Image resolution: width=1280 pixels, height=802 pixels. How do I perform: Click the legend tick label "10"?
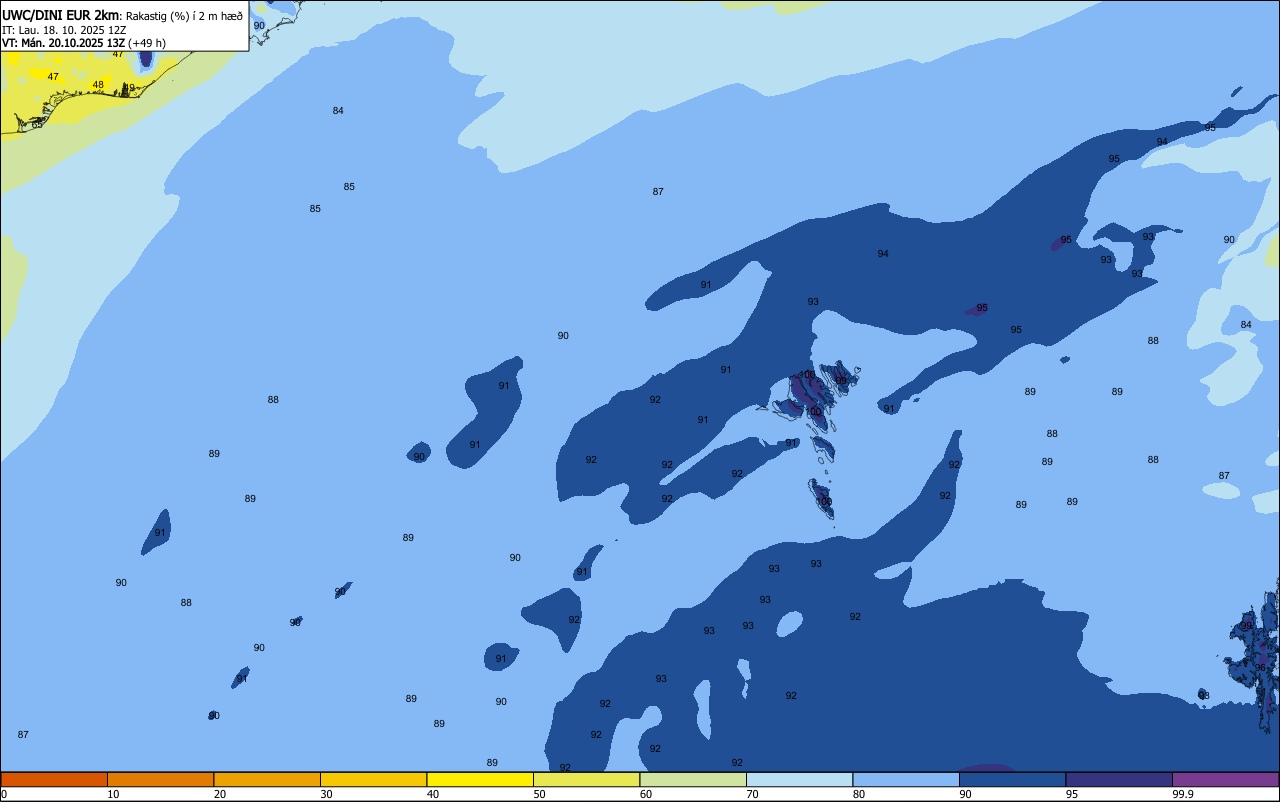(x=113, y=794)
